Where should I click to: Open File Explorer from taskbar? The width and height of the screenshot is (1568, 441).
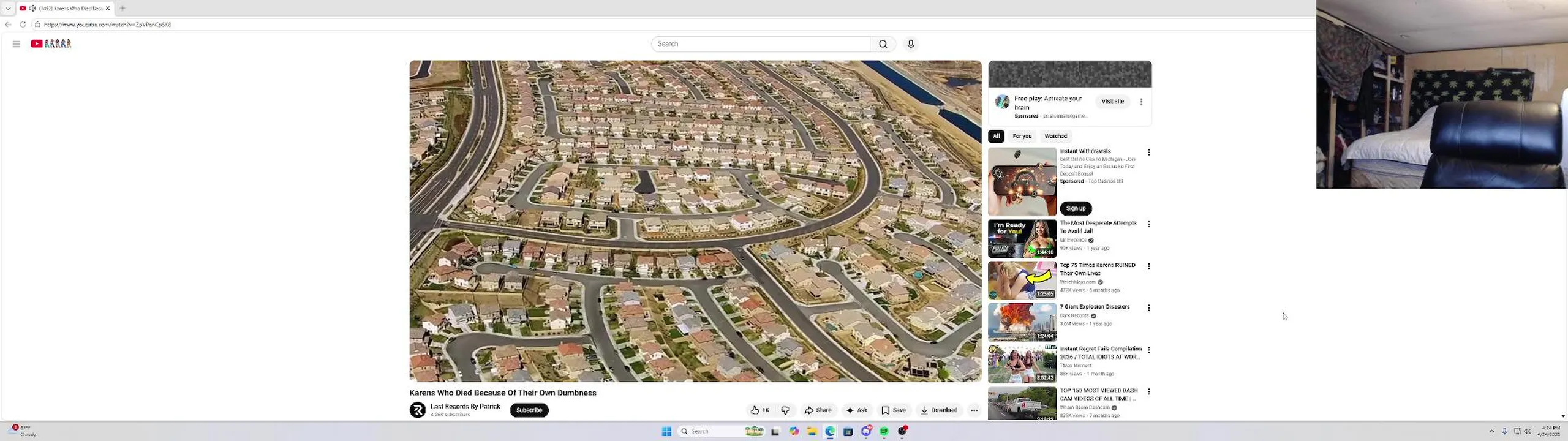click(x=812, y=431)
